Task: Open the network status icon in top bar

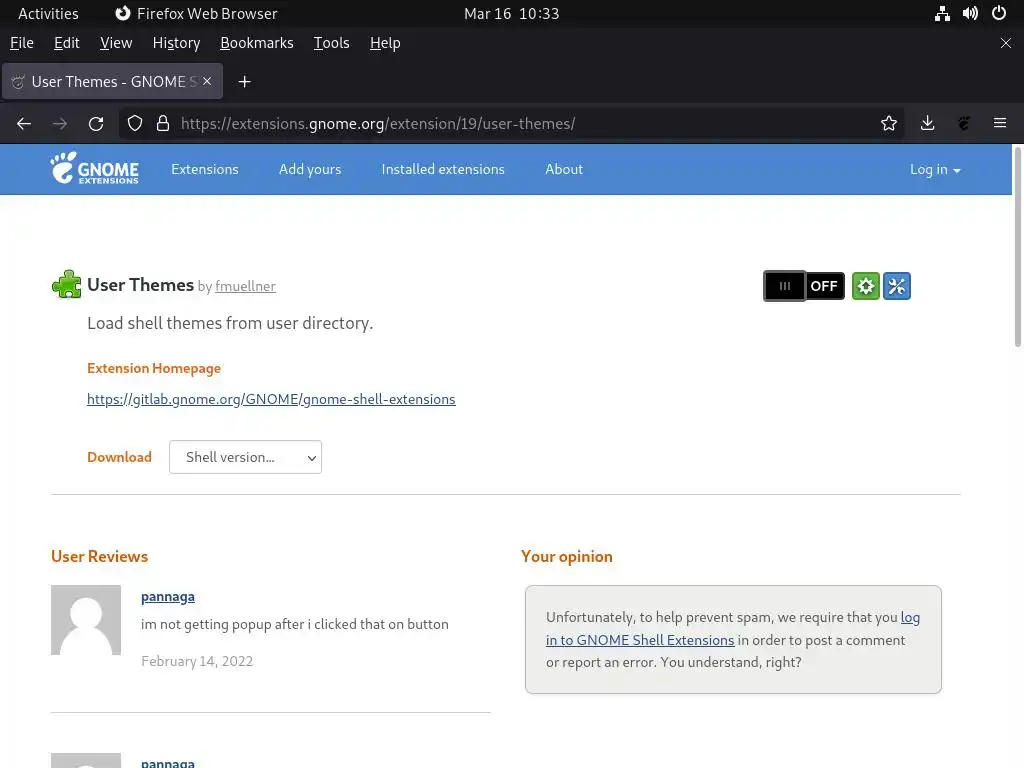Action: tap(942, 14)
